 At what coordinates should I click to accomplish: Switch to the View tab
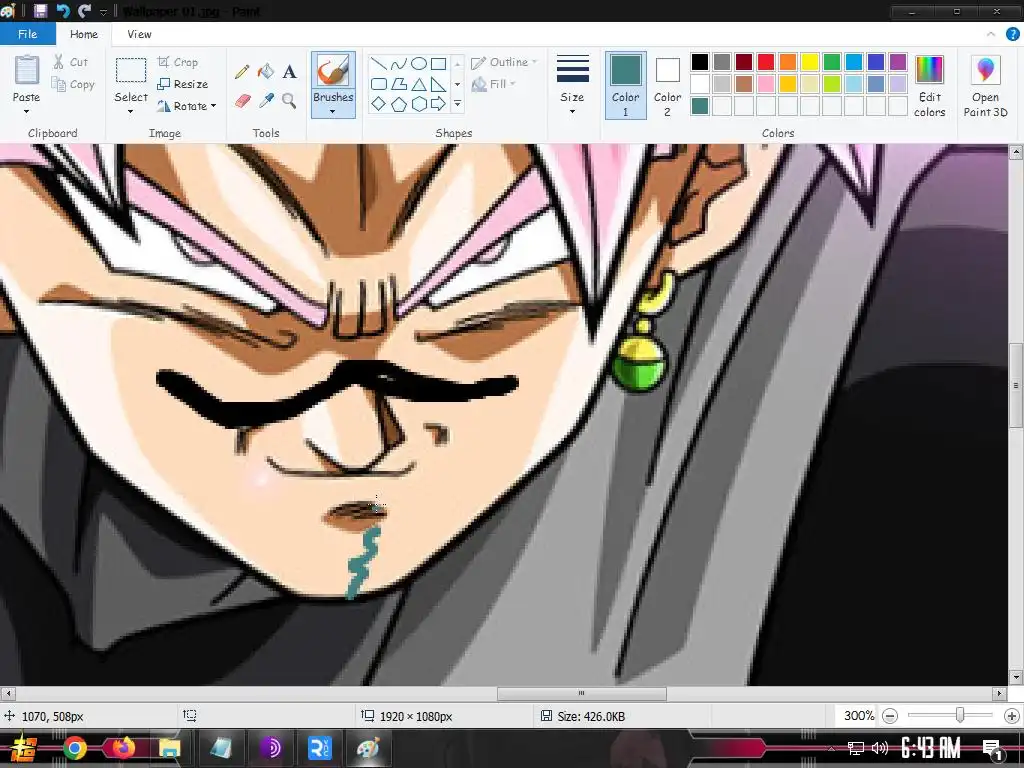coord(139,34)
